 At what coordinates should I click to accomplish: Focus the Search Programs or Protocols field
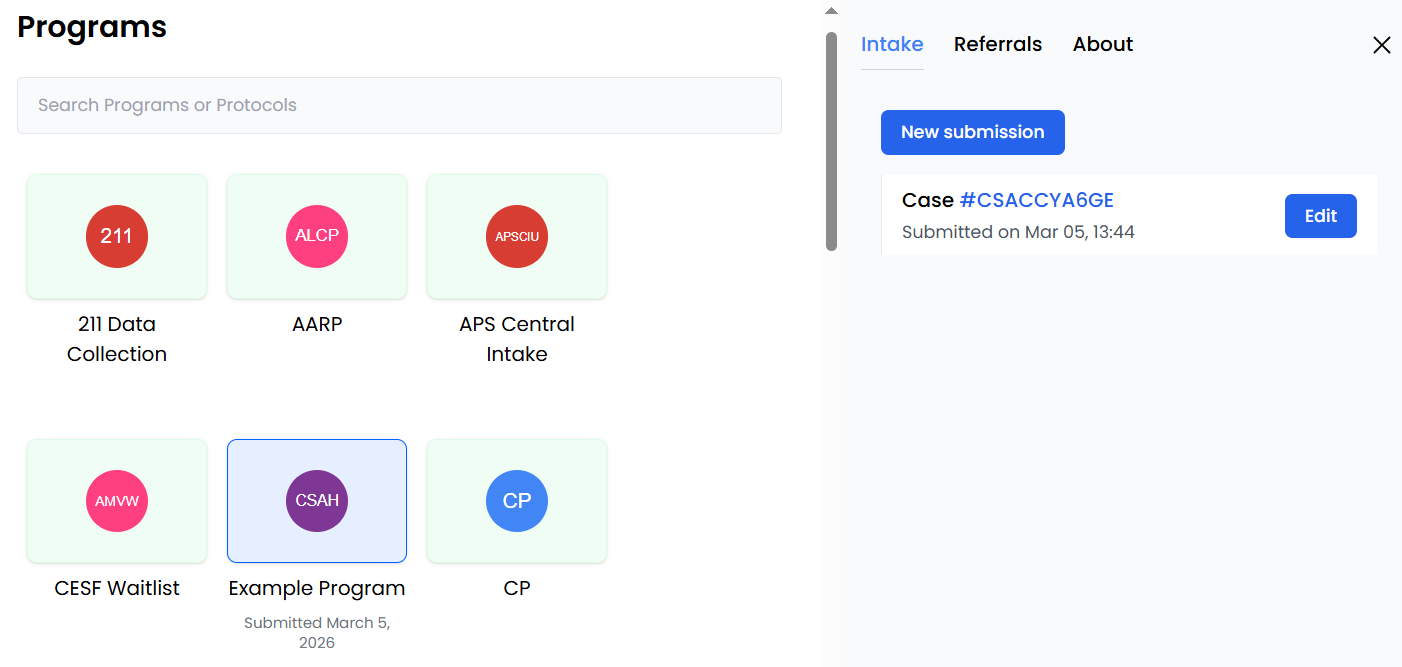coord(399,105)
